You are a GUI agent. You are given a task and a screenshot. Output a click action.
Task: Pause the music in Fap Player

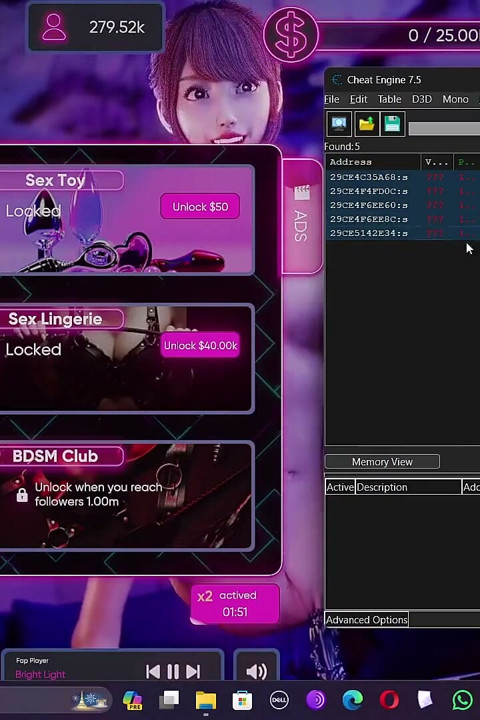coord(173,672)
